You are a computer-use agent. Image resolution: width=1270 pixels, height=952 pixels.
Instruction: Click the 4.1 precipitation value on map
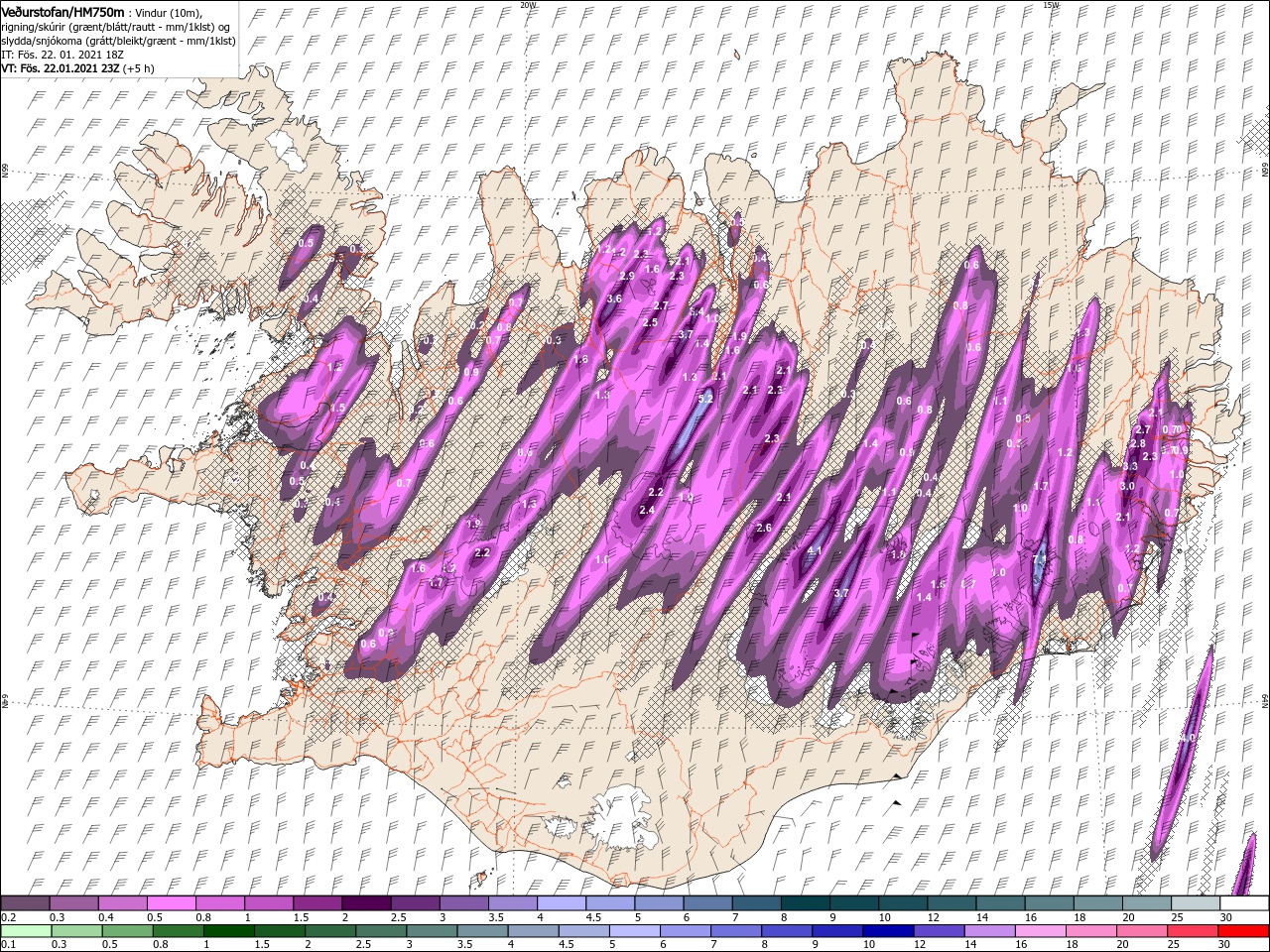pyautogui.click(x=817, y=550)
